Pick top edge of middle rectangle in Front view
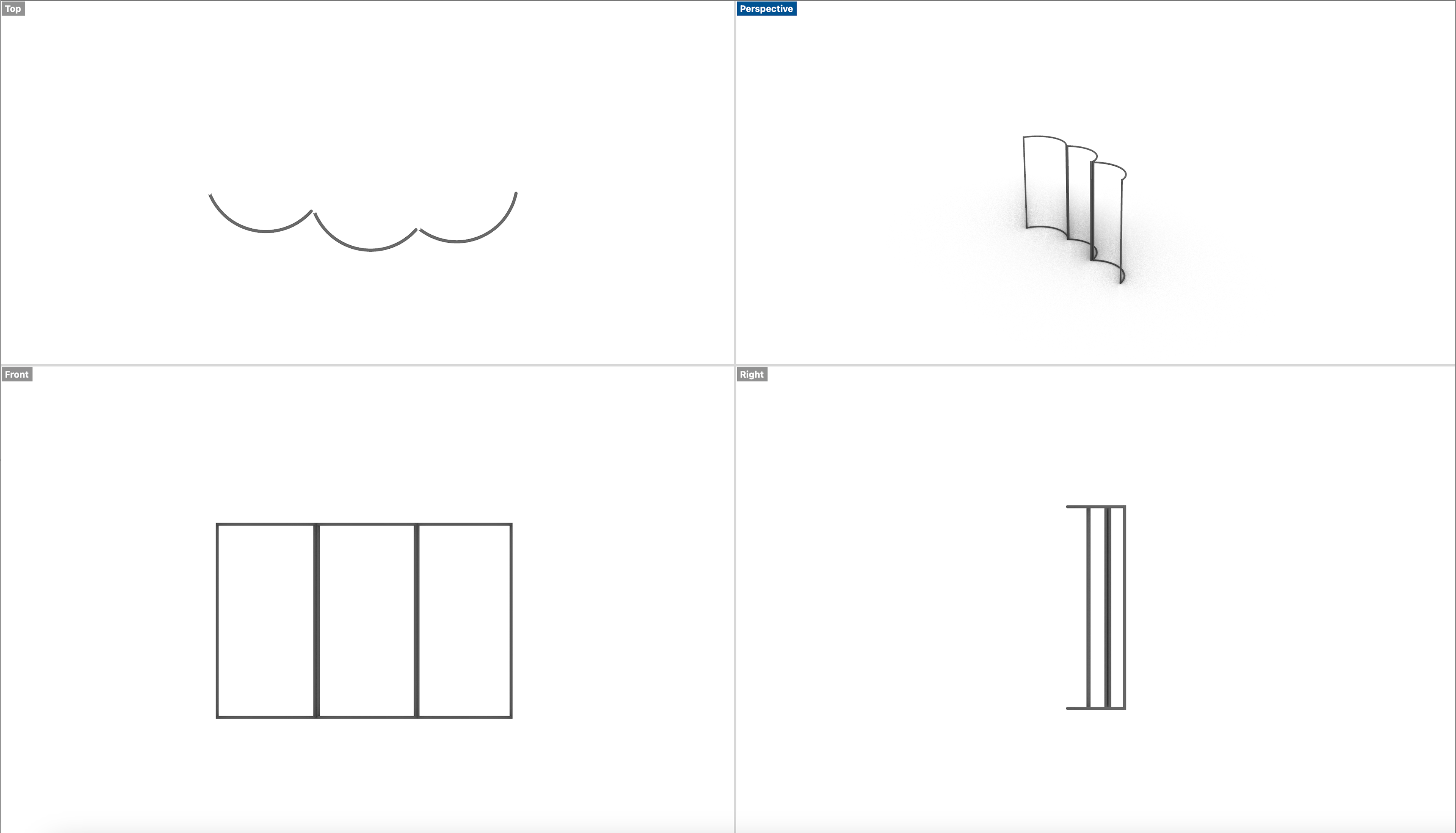1456x833 pixels. pyautogui.click(x=366, y=524)
